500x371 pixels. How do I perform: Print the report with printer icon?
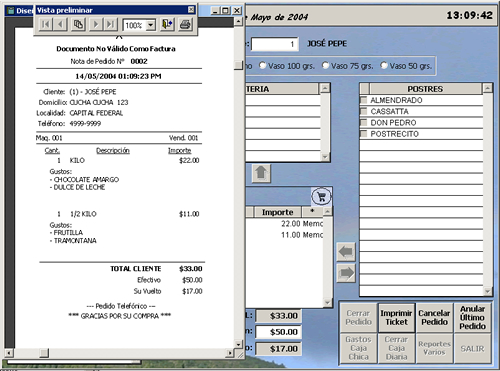click(185, 24)
